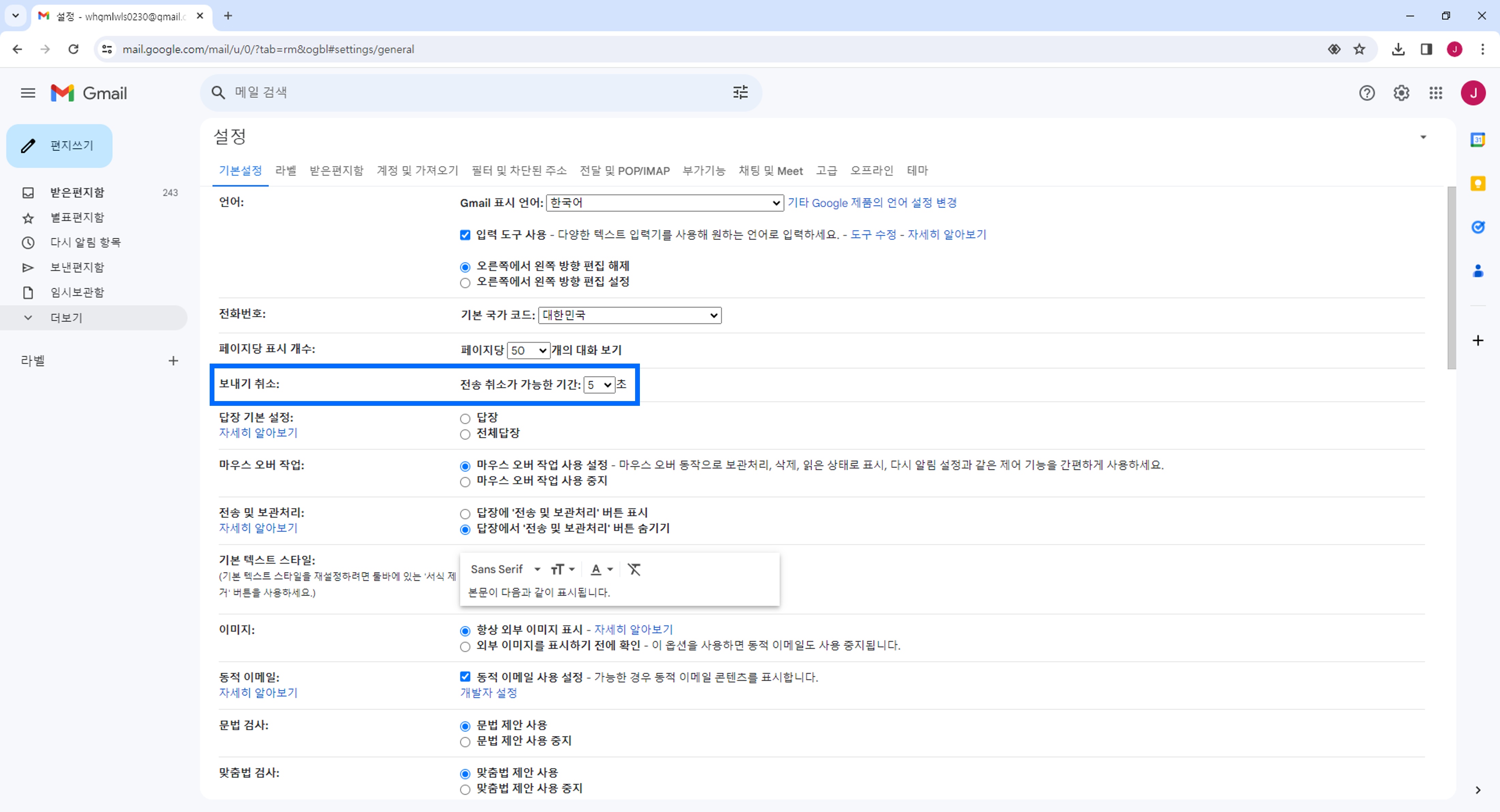1500x812 pixels.
Task: Open Google Keep in the side panel
Action: [1477, 184]
